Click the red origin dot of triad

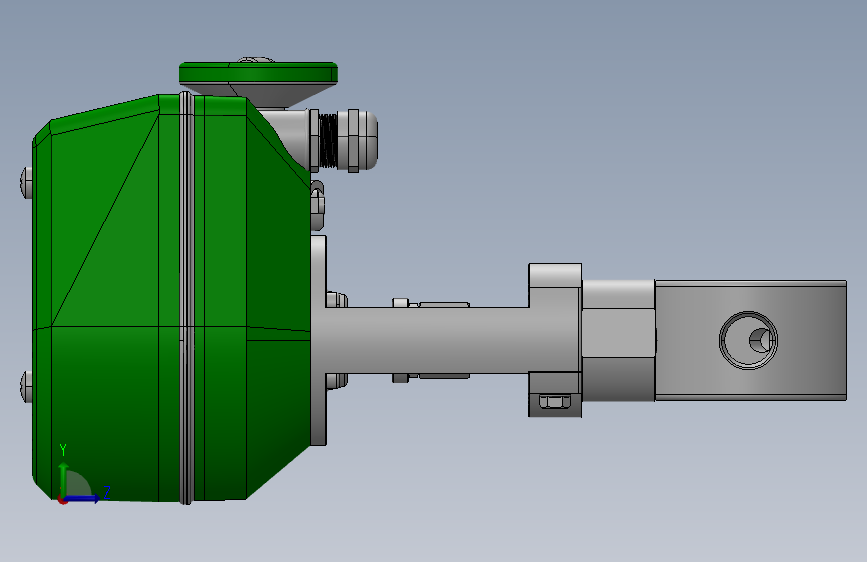coord(63,500)
